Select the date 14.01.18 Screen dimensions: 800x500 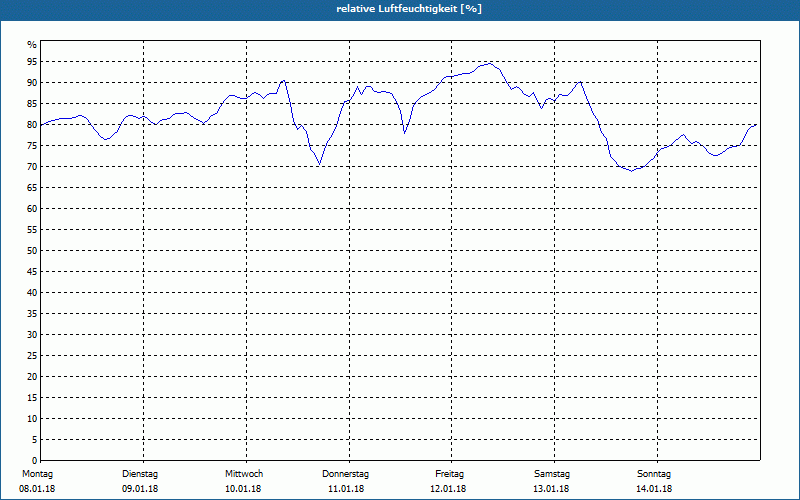point(654,489)
